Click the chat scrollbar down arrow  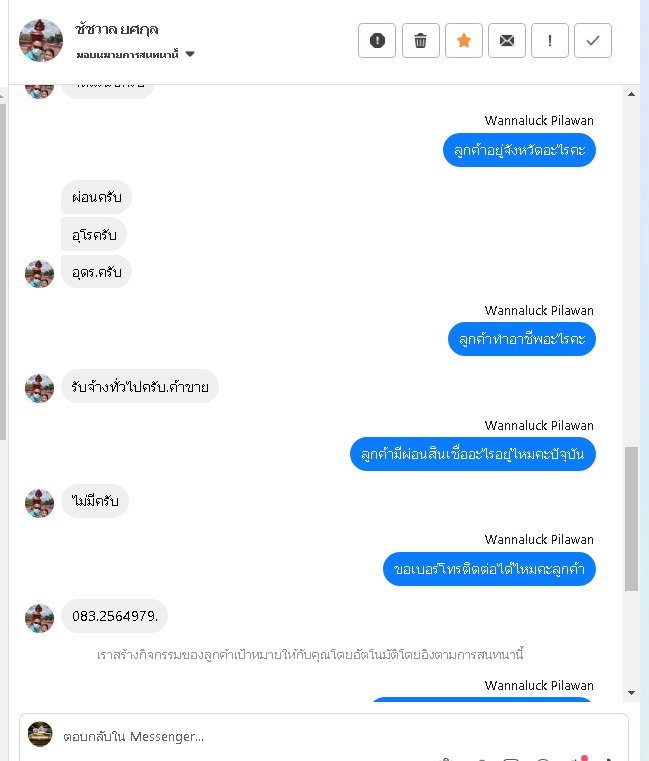[x=631, y=693]
